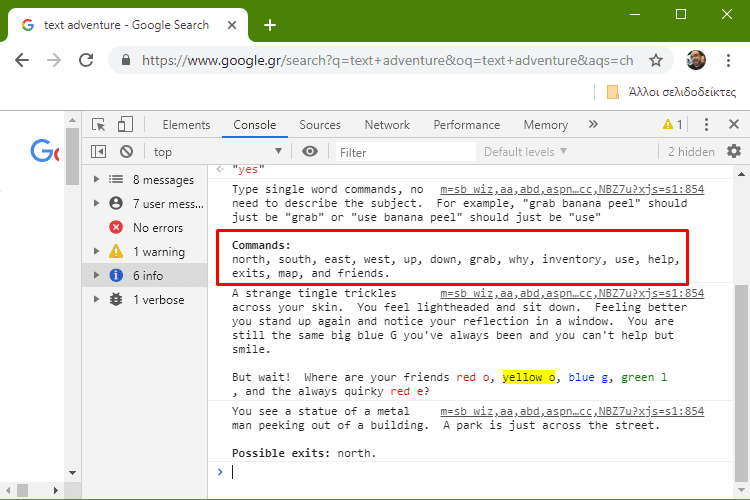The height and width of the screenshot is (500, 750).
Task: Bookmark this page with the star
Action: pyautogui.click(x=656, y=60)
